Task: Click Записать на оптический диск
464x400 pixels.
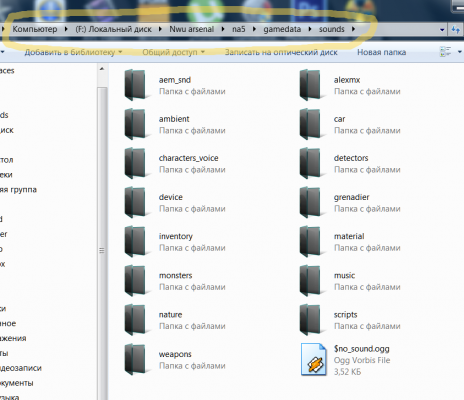Action: [x=281, y=52]
